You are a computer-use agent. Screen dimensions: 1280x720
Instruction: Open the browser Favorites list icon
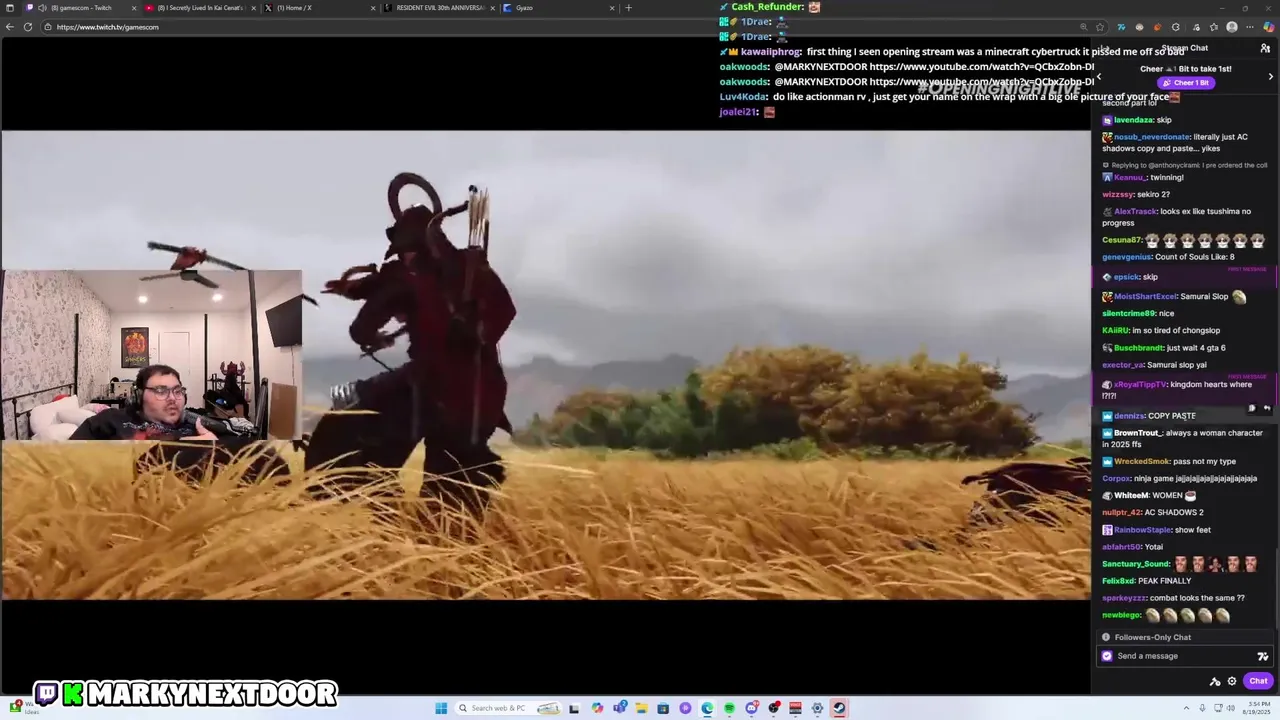(x=1213, y=27)
